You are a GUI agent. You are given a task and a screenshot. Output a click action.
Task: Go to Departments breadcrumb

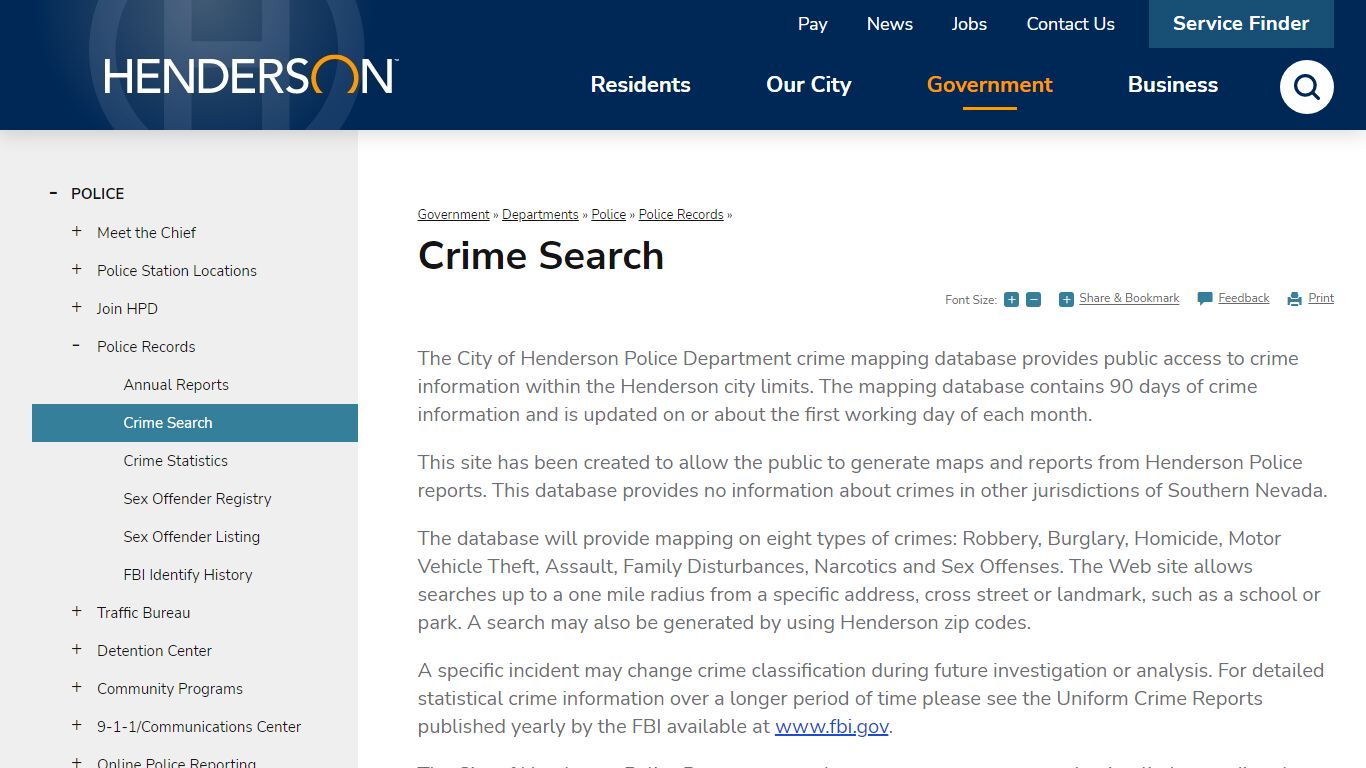(540, 215)
